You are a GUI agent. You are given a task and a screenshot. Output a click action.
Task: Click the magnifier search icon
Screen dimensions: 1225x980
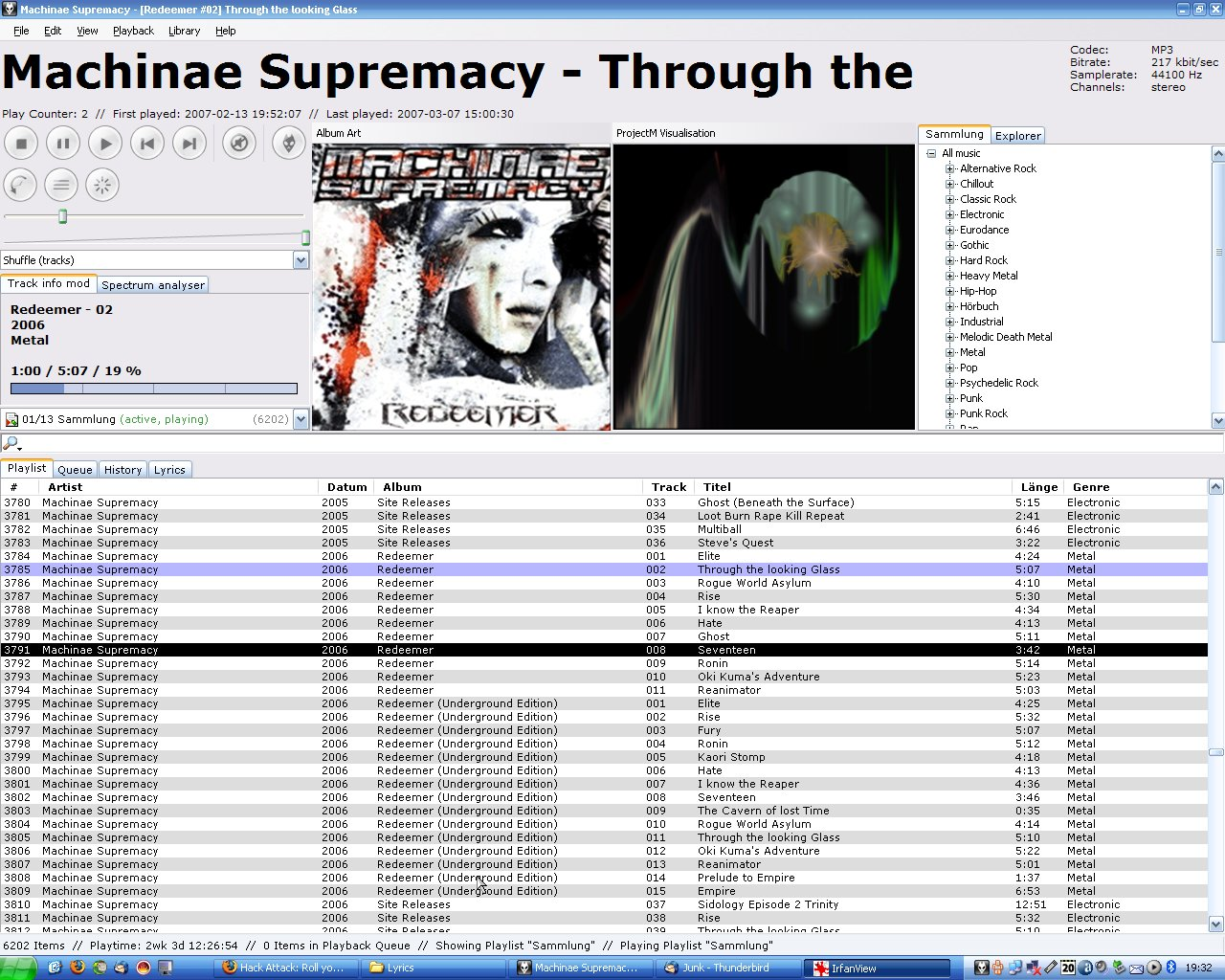coord(11,443)
